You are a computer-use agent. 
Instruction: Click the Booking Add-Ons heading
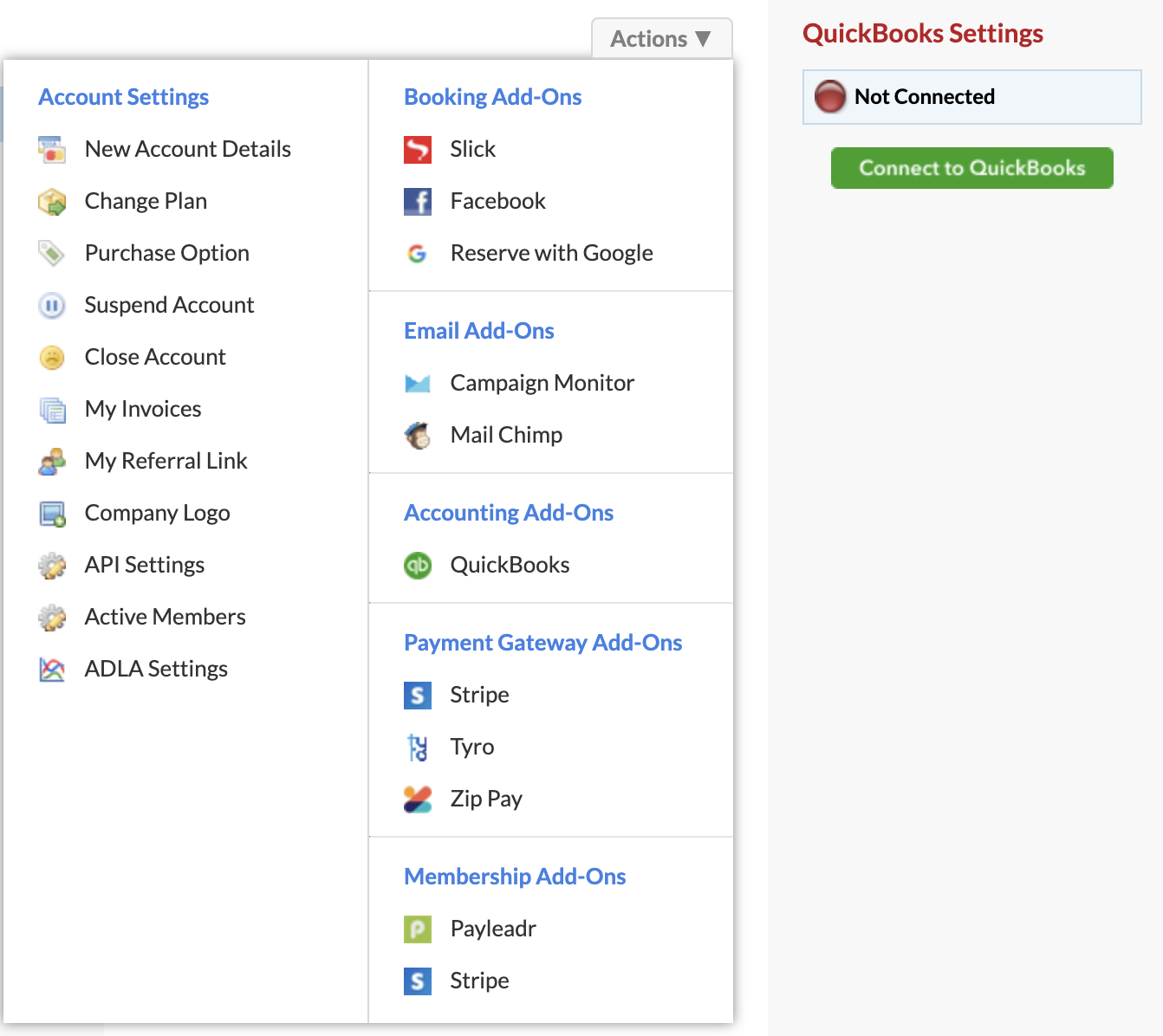(x=493, y=97)
